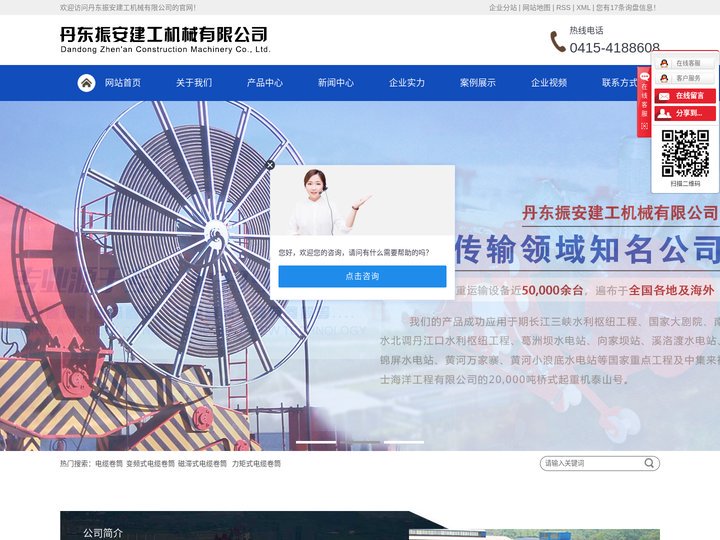This screenshot has height=540, width=720.
Task: Click the home icon in navigation bar
Action: [86, 83]
